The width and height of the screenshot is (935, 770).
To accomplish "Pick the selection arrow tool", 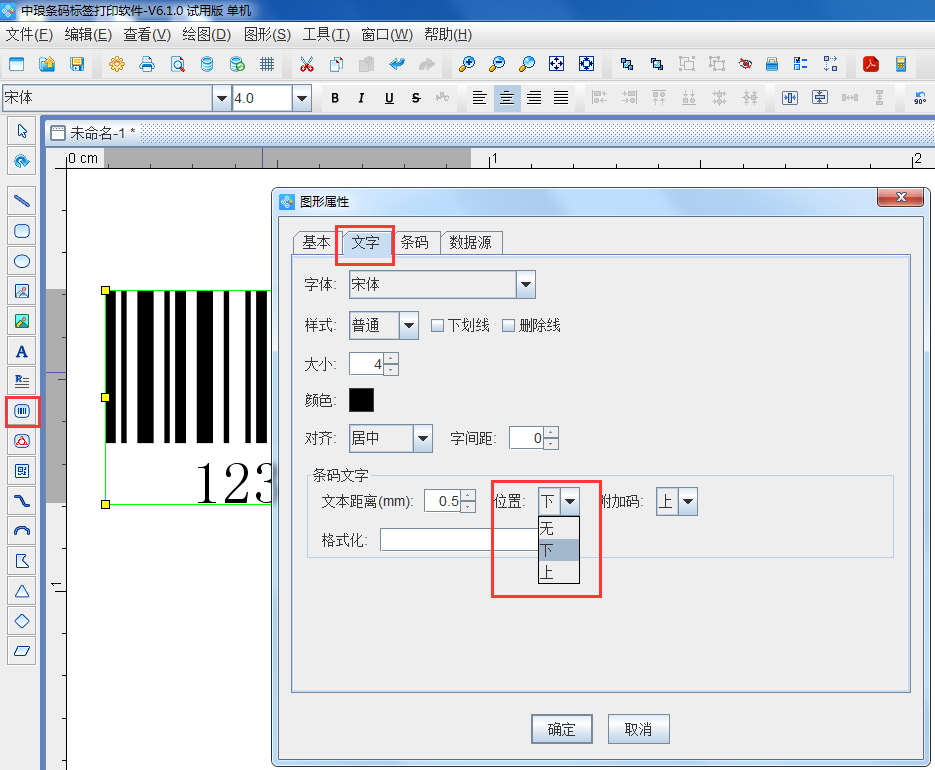I will (21, 130).
